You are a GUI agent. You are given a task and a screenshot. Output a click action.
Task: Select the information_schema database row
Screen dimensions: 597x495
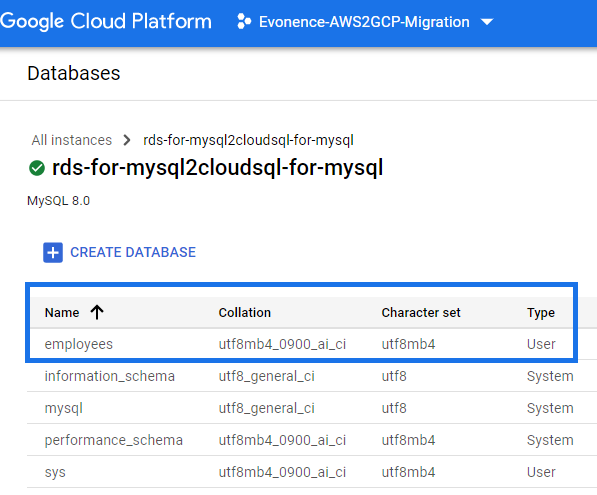click(301, 376)
